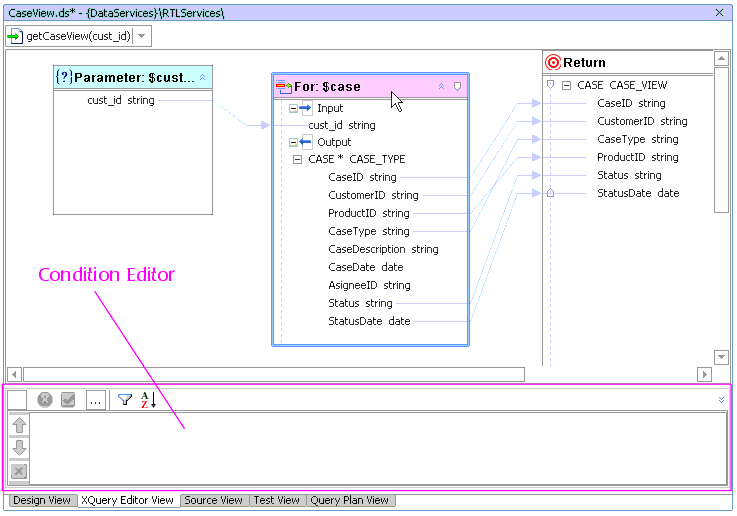The image size is (737, 516).
Task: Open the getCaseView(cust_id) function dropdown
Action: point(141,36)
